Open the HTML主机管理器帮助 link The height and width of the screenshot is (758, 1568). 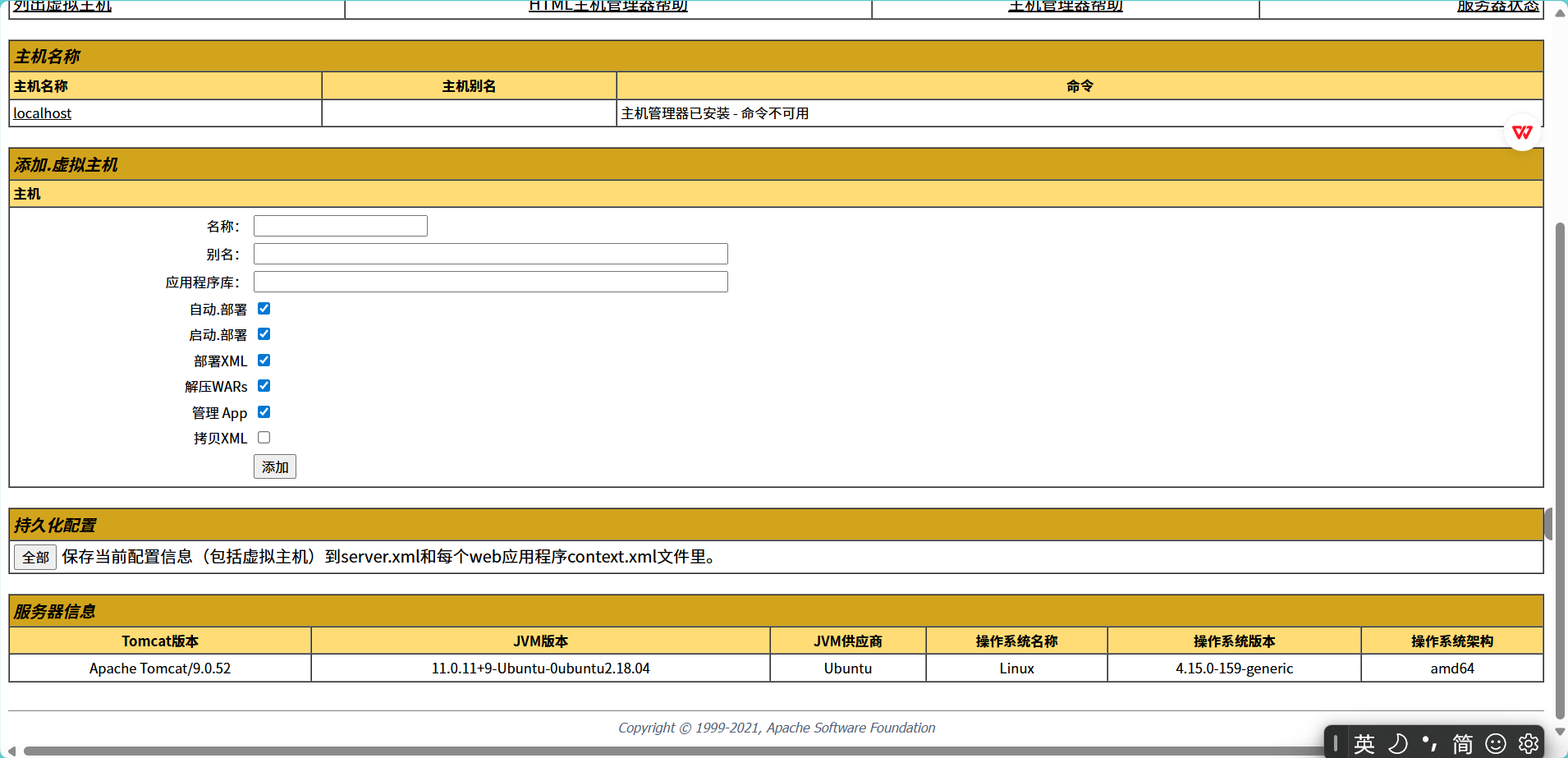pyautogui.click(x=608, y=6)
